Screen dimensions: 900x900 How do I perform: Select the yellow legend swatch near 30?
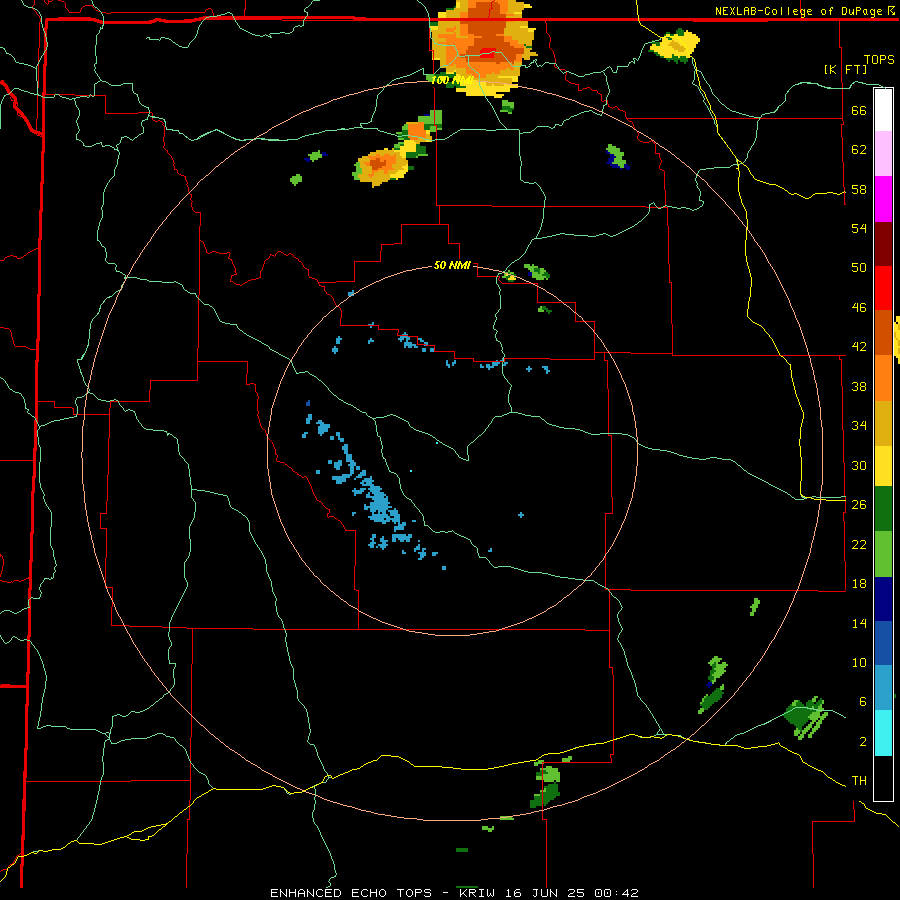(883, 466)
